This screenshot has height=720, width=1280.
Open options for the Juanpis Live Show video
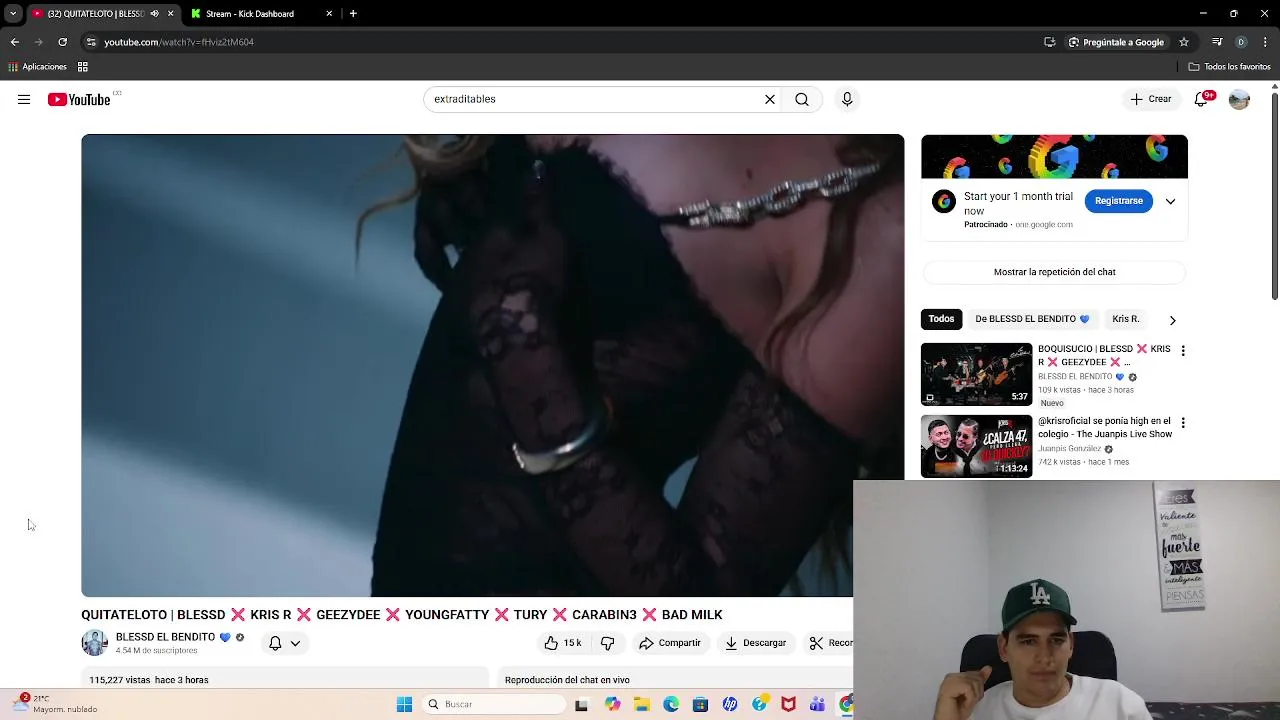(x=1183, y=423)
